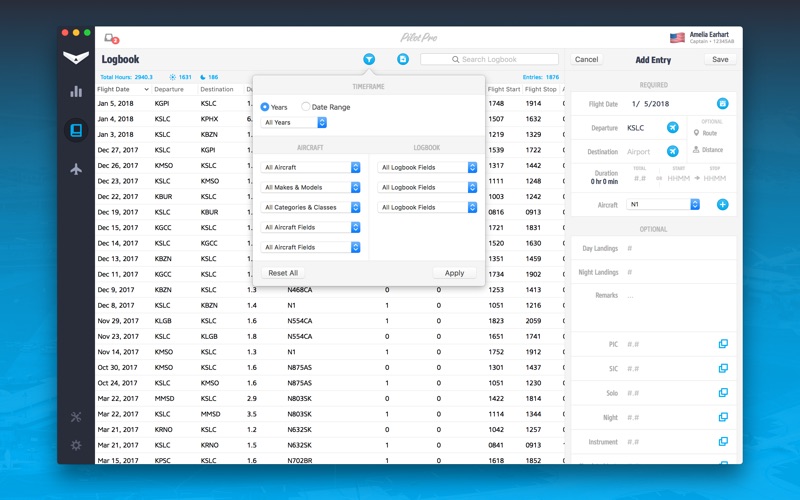Open the Flight Date calendar icon

[722, 104]
